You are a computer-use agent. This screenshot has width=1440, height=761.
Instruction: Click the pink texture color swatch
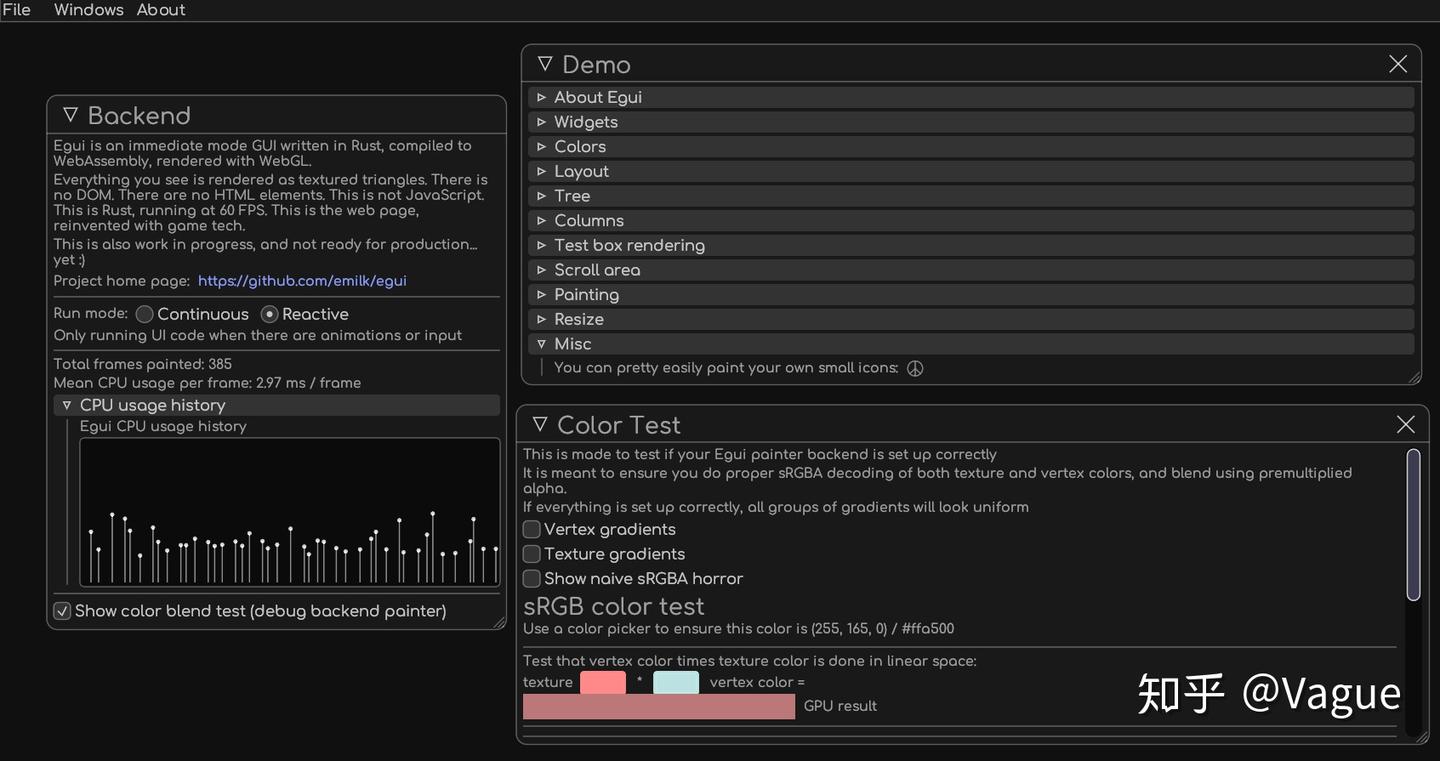click(603, 682)
